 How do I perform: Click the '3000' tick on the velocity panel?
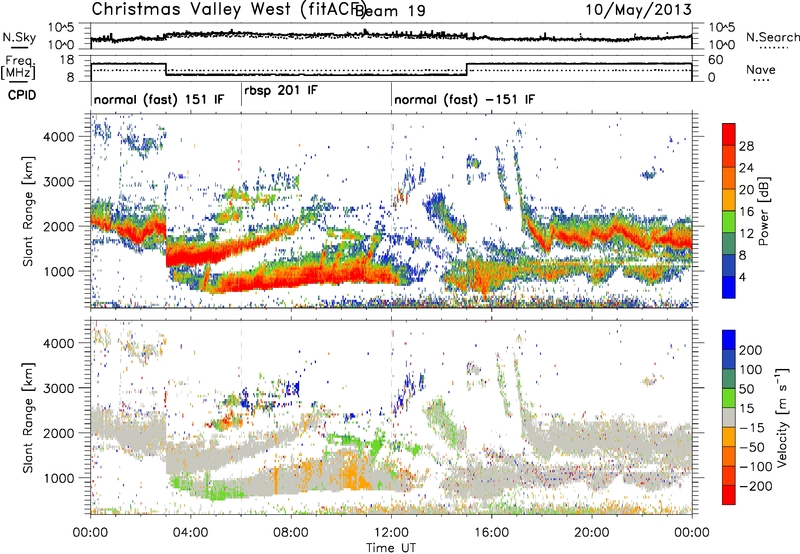click(x=58, y=388)
